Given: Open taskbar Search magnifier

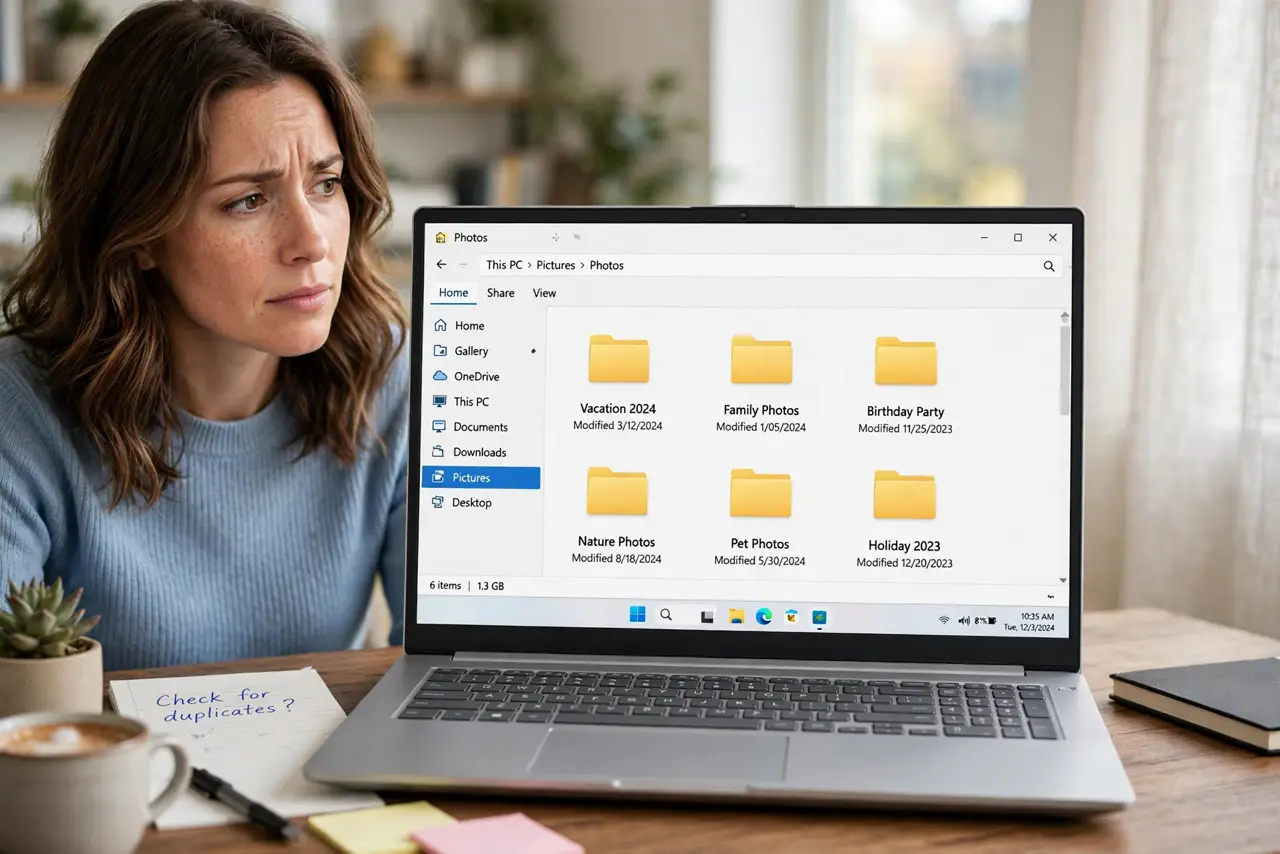Looking at the screenshot, I should [666, 616].
